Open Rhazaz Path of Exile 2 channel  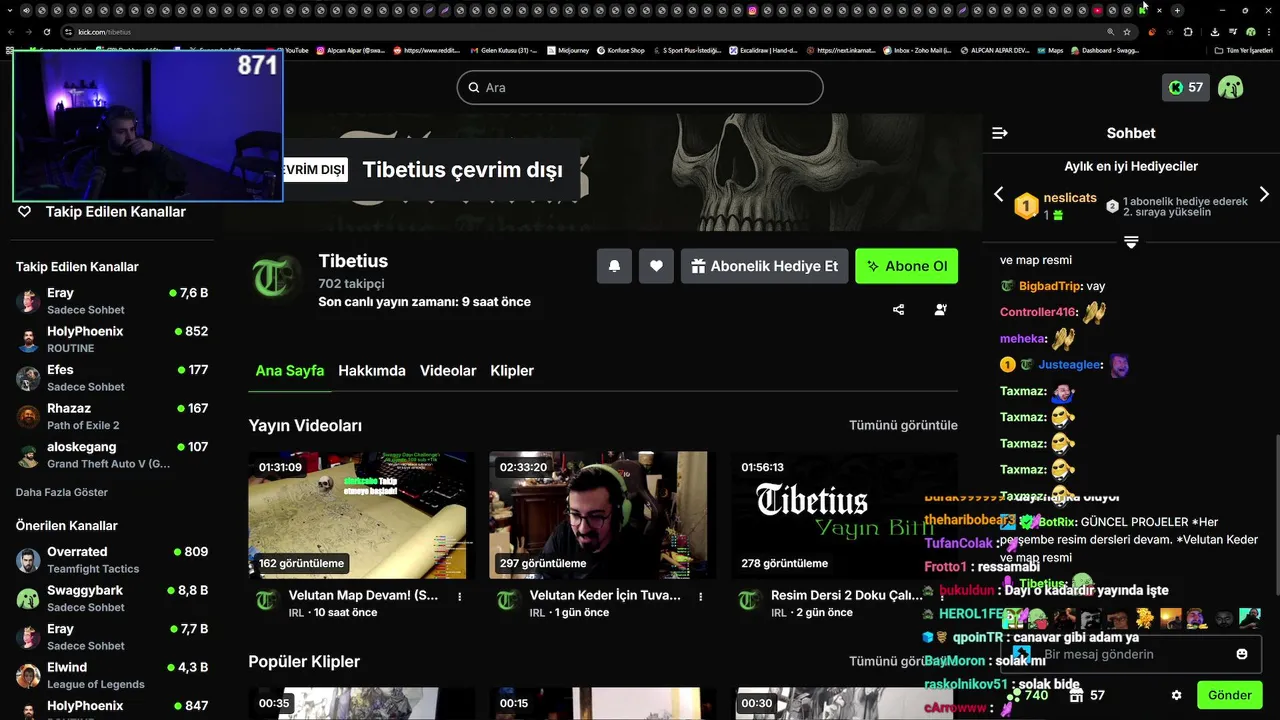(112, 416)
